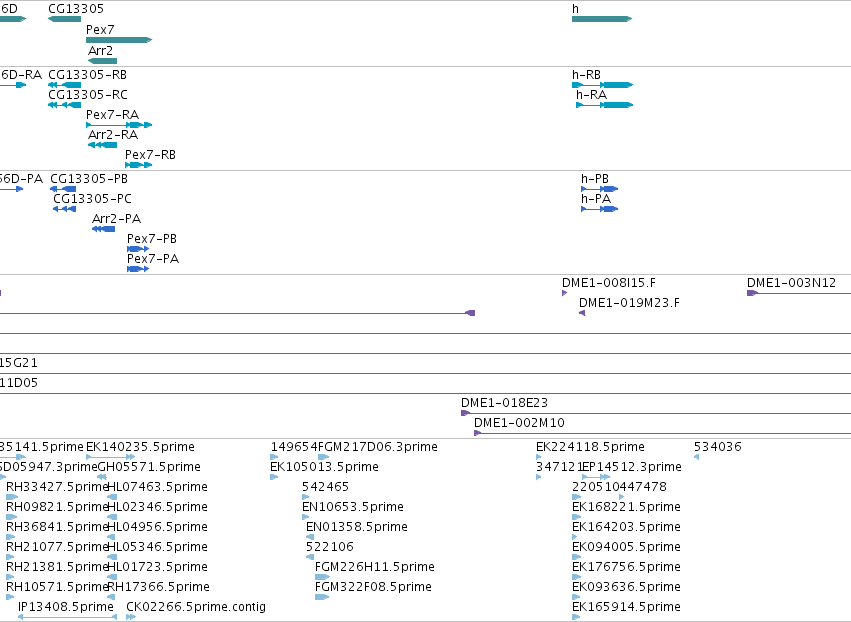Viewport: 851px width, 622px height.
Task: Click the h-PB protein label
Action: coord(595,179)
